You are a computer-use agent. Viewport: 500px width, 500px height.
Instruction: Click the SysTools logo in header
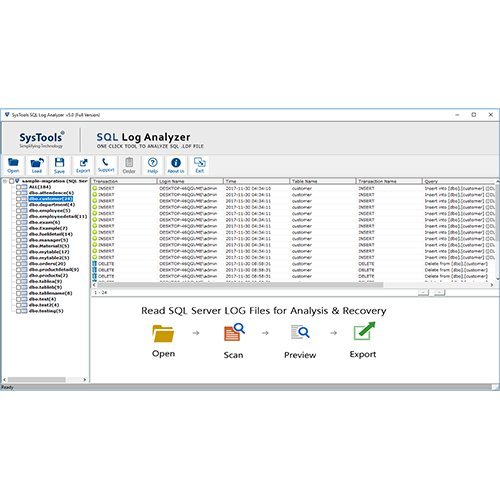(x=41, y=140)
